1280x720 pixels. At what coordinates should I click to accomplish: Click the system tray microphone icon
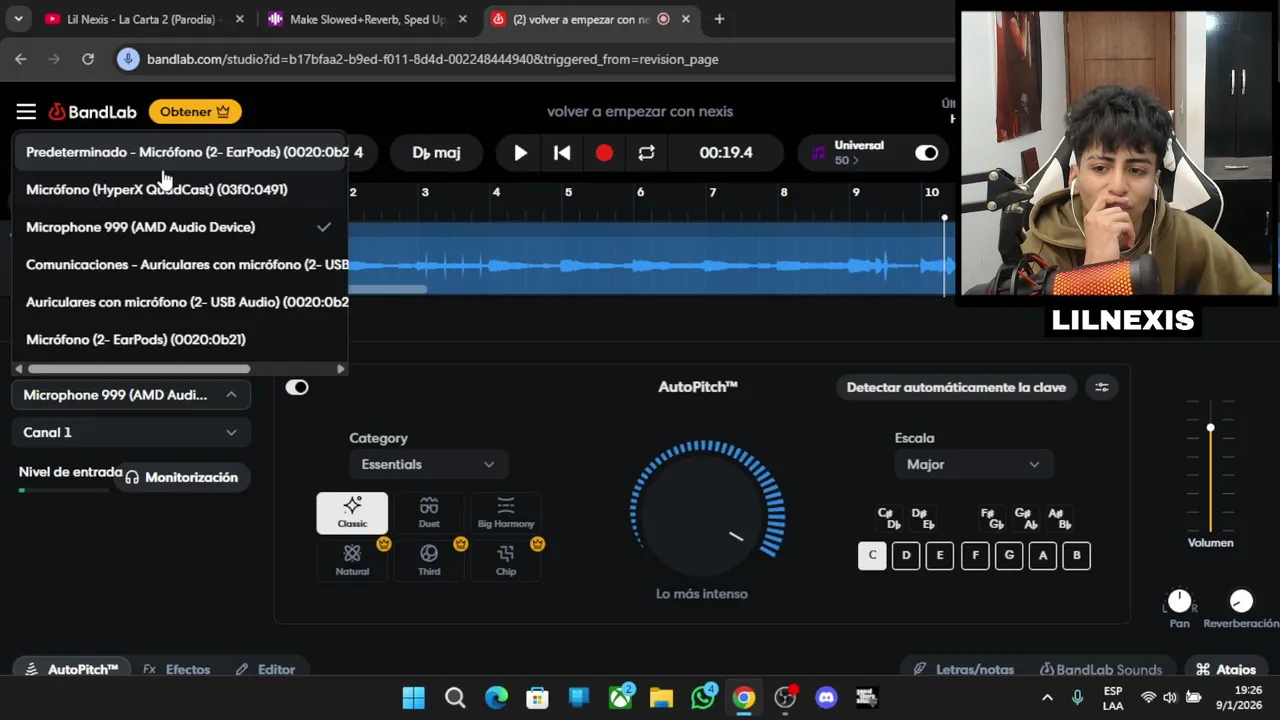[x=1077, y=697]
